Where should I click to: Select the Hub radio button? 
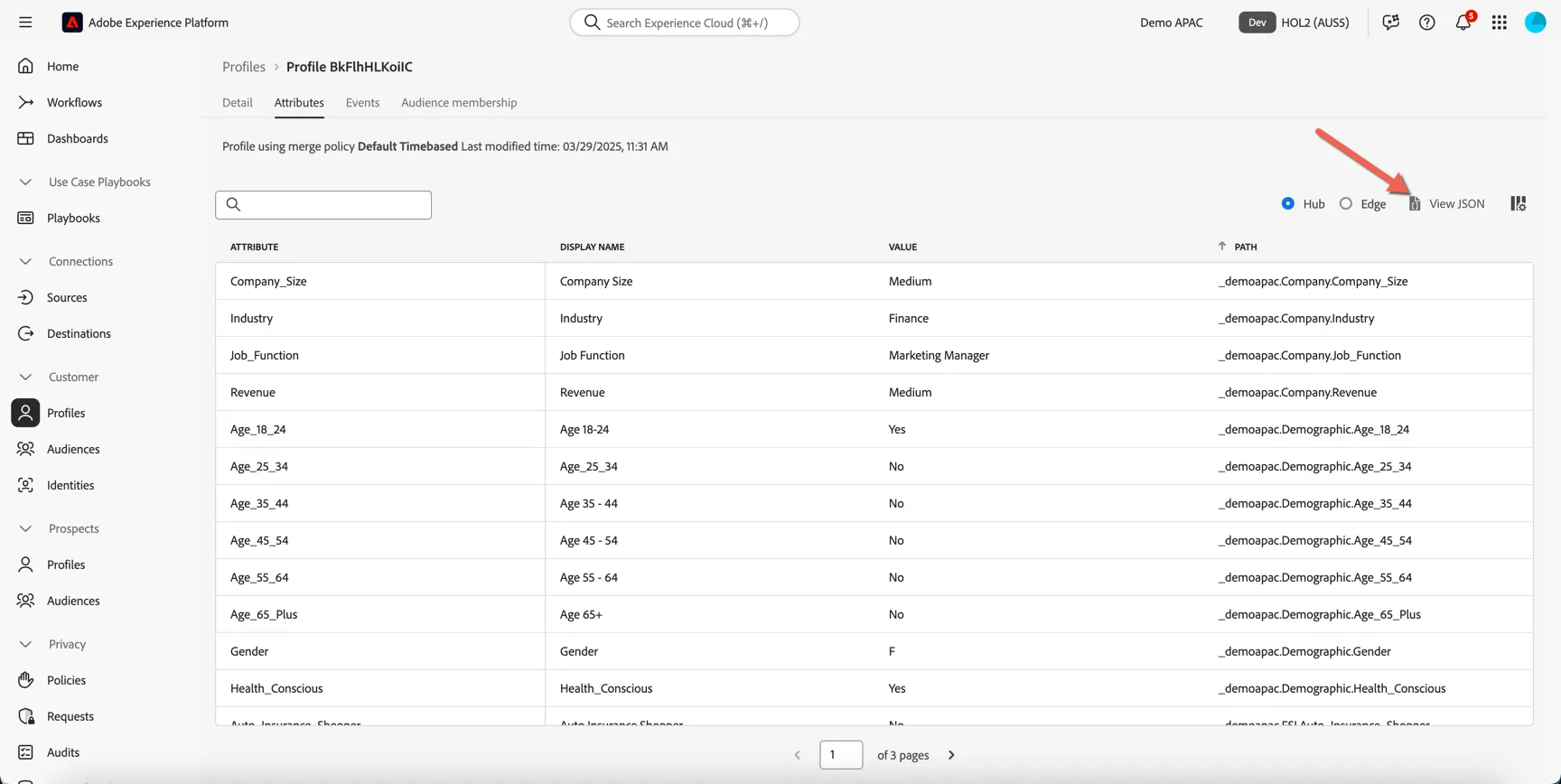[1288, 204]
